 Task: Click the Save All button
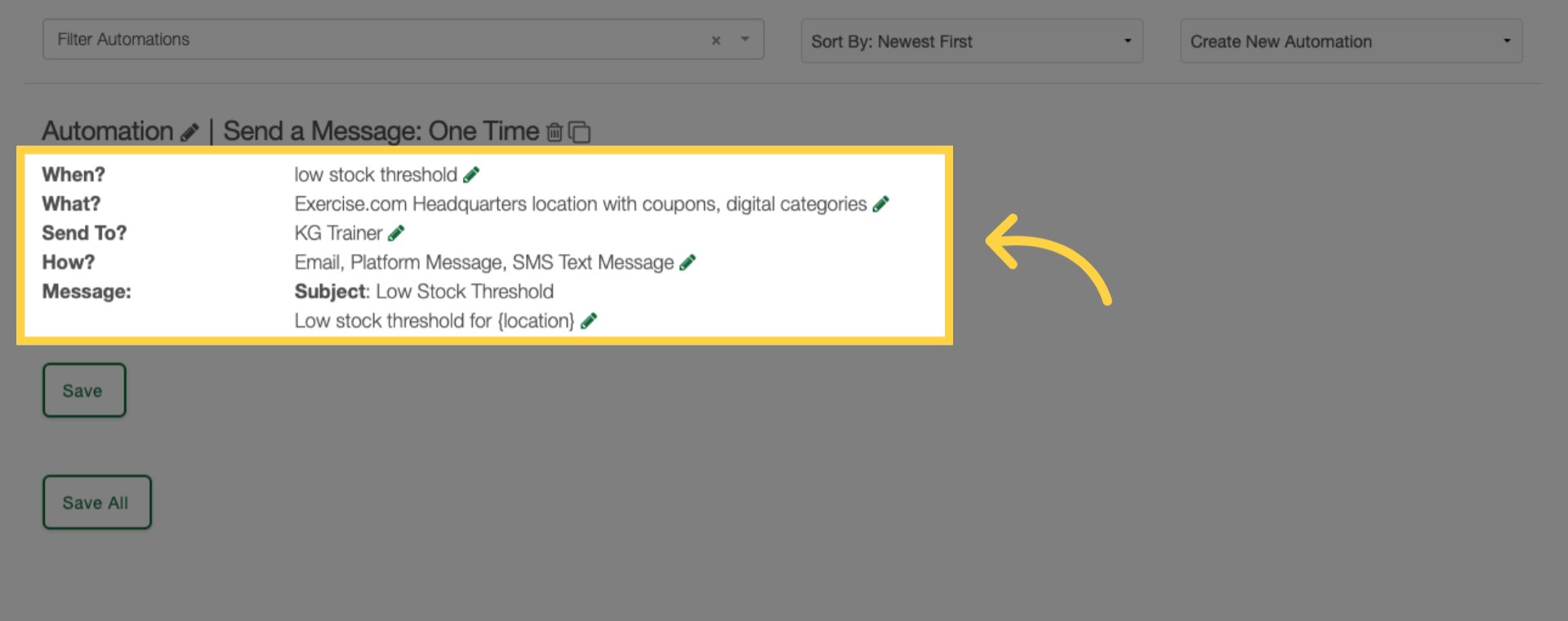coord(97,503)
